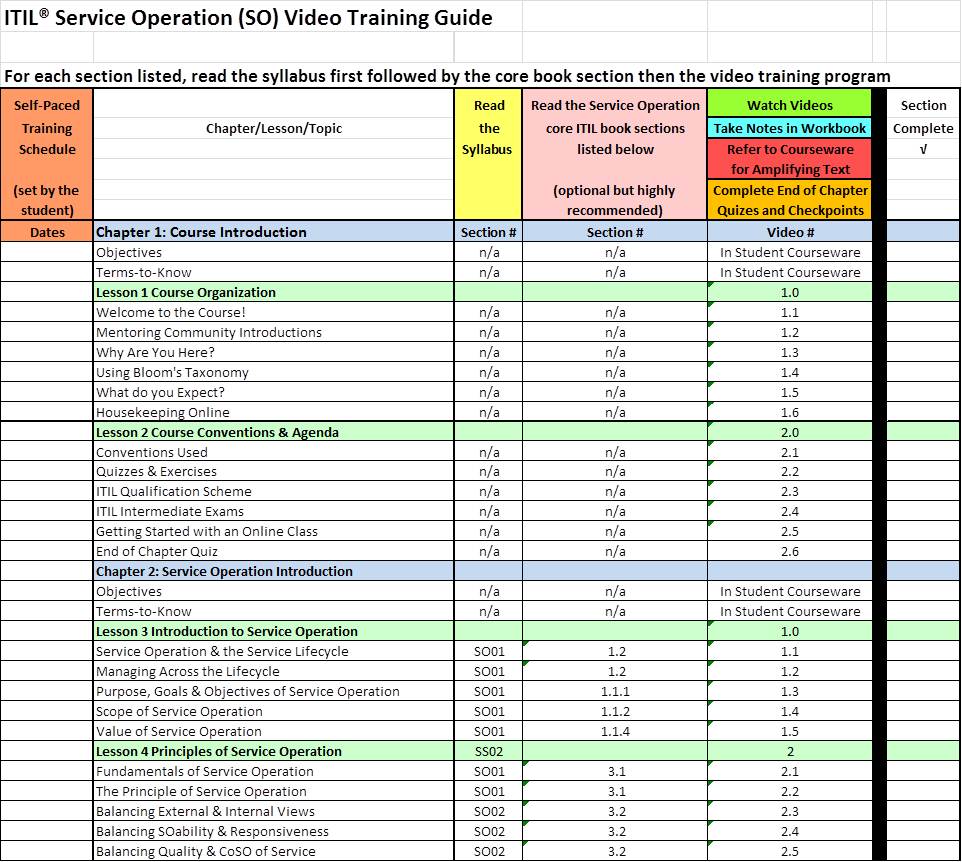Click the 'Lesson 1 Course Organization' cell
The width and height of the screenshot is (962, 862).
click(x=274, y=292)
